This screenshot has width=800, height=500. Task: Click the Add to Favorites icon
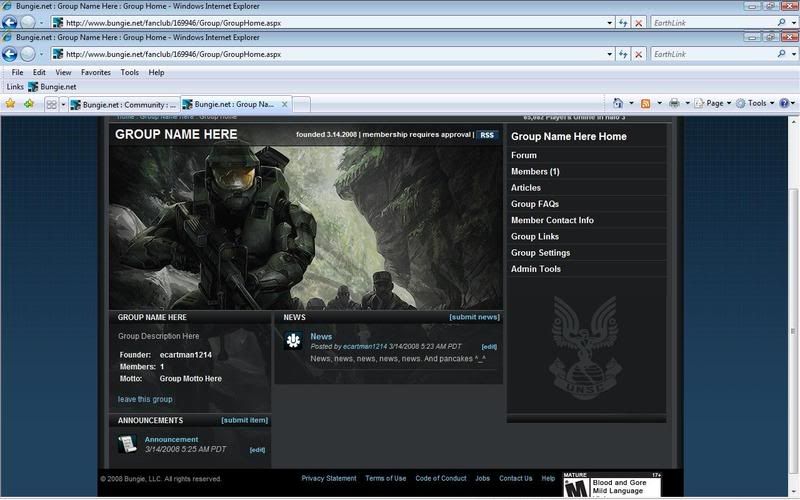pyautogui.click(x=29, y=104)
